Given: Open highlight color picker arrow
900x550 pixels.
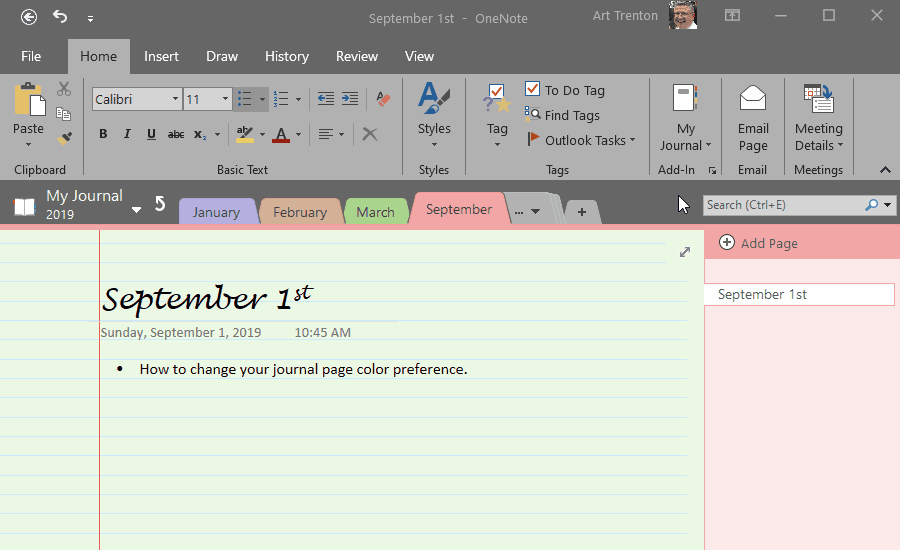Looking at the screenshot, I should coord(262,134).
